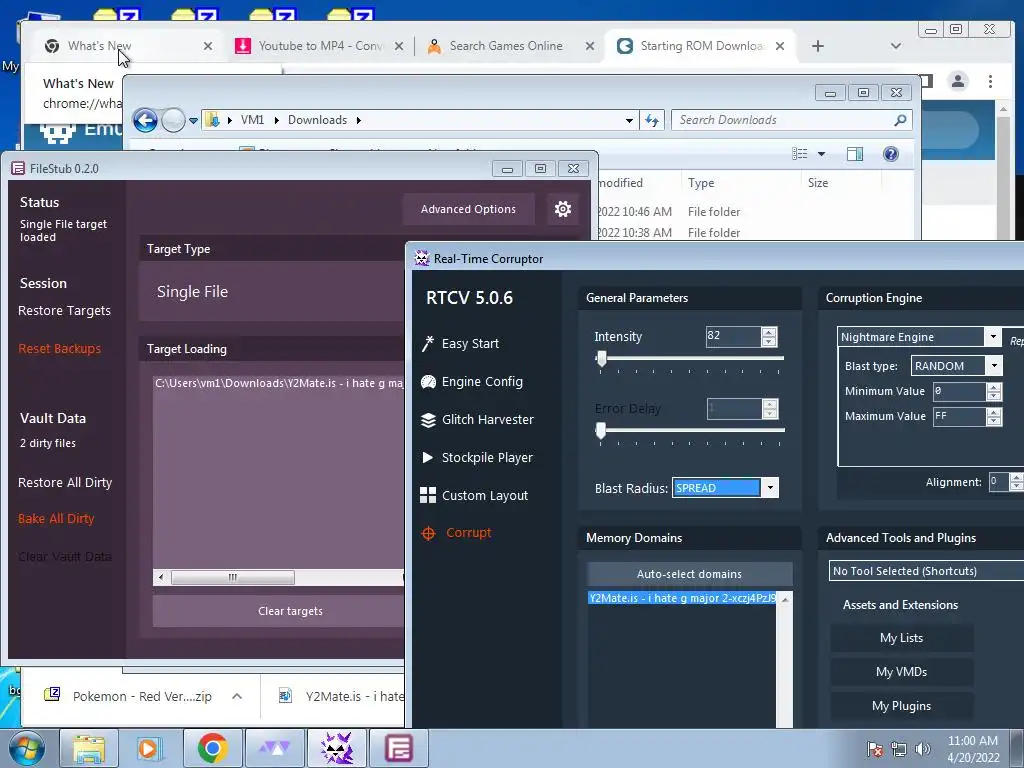This screenshot has width=1024, height=768.
Task: Click the Real-Time Corruptor taskbar icon
Action: click(337, 748)
